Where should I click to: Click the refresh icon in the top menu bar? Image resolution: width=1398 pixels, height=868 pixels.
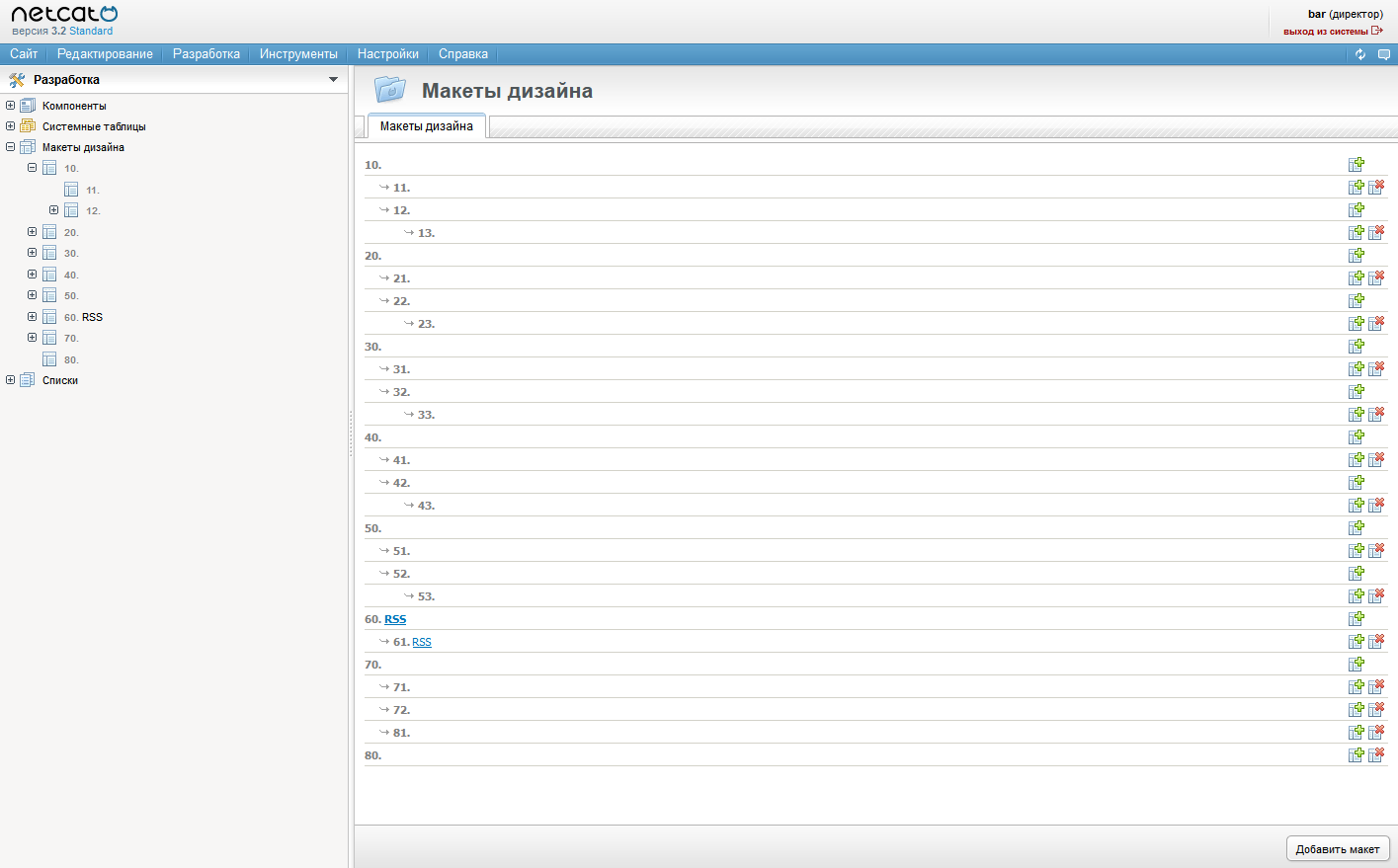click(1360, 54)
